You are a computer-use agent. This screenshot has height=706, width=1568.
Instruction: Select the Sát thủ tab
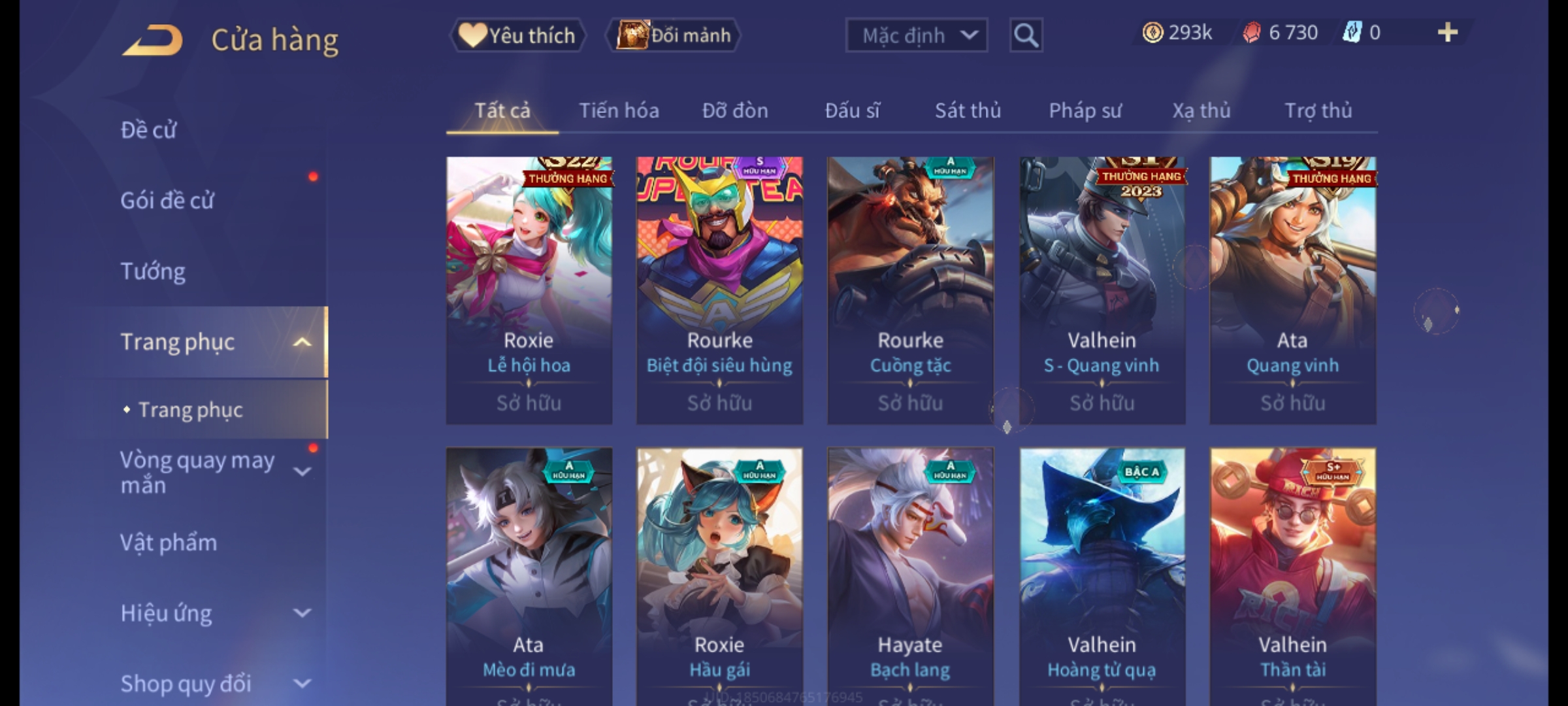coord(968,110)
